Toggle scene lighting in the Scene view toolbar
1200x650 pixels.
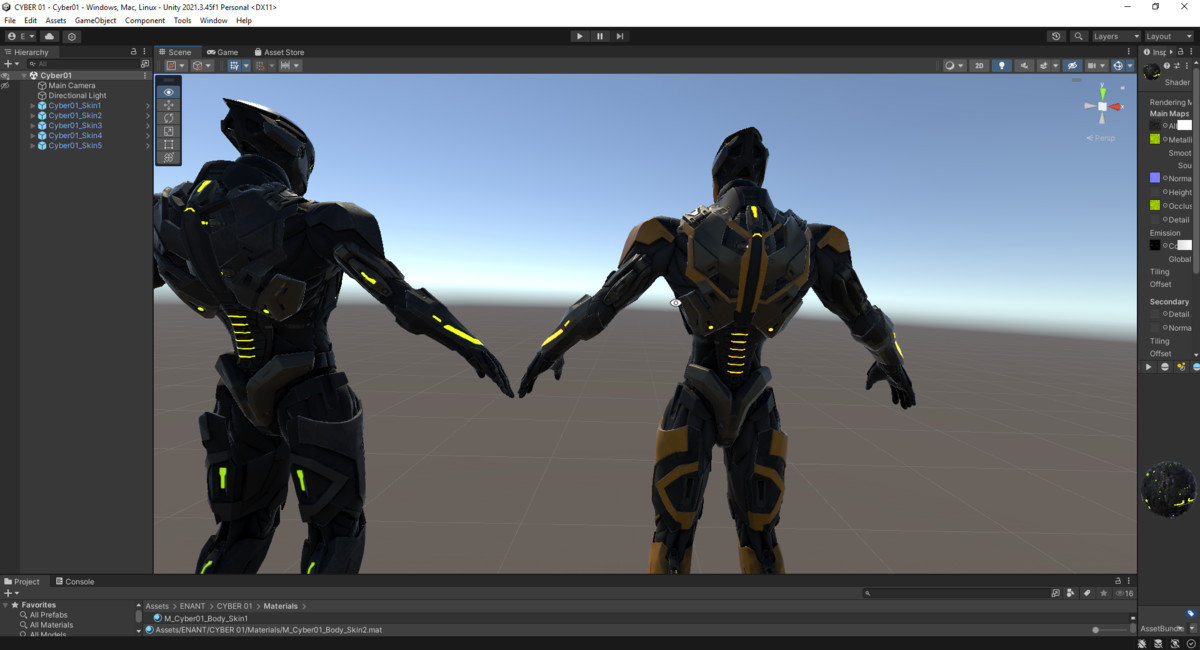pos(1002,65)
